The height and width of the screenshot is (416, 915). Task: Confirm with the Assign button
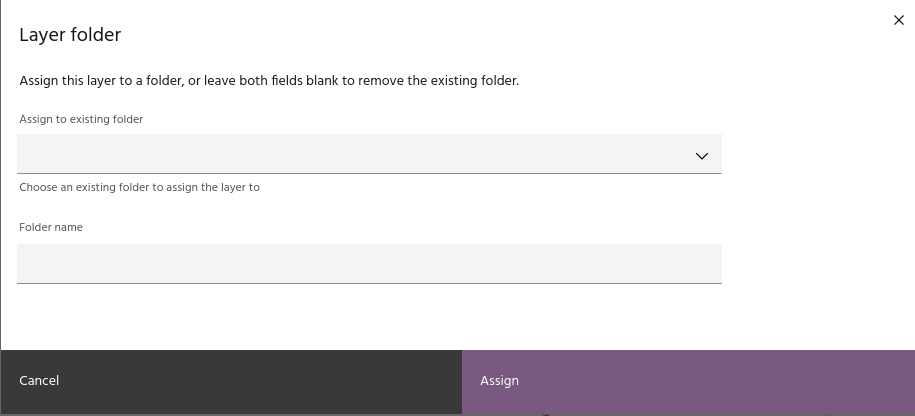tap(688, 381)
